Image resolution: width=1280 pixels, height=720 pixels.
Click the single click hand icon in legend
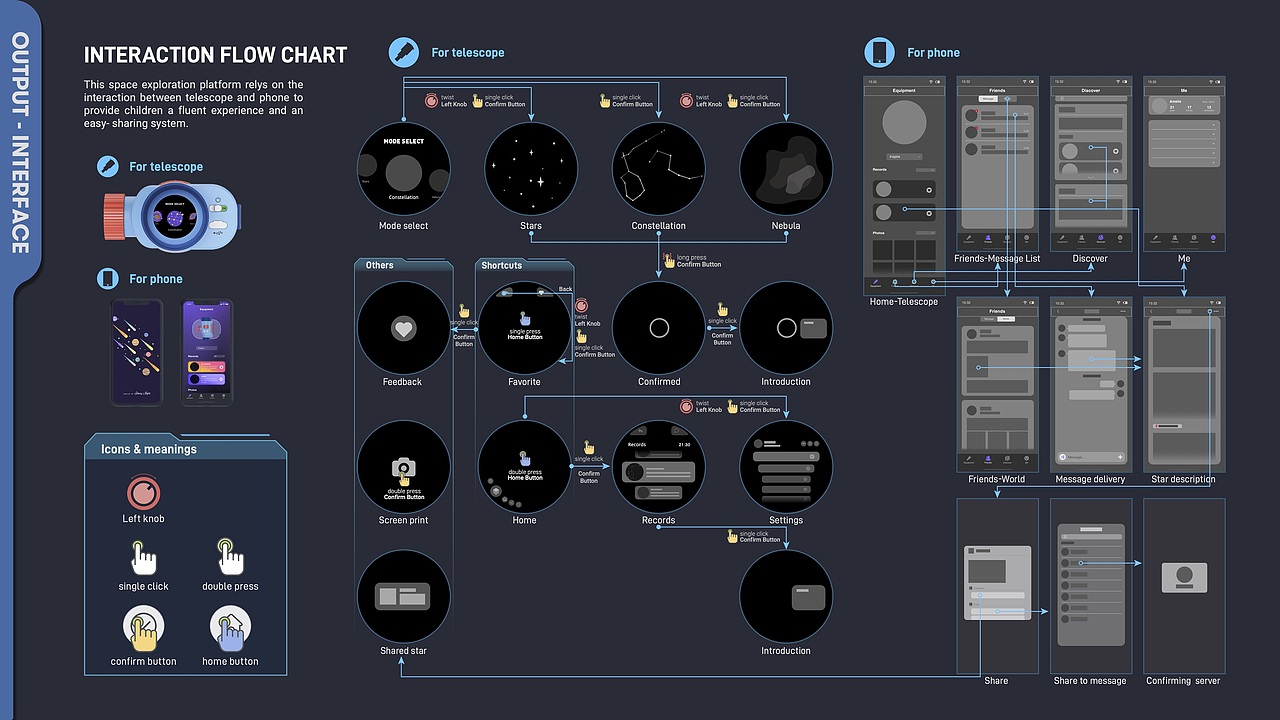[144, 557]
